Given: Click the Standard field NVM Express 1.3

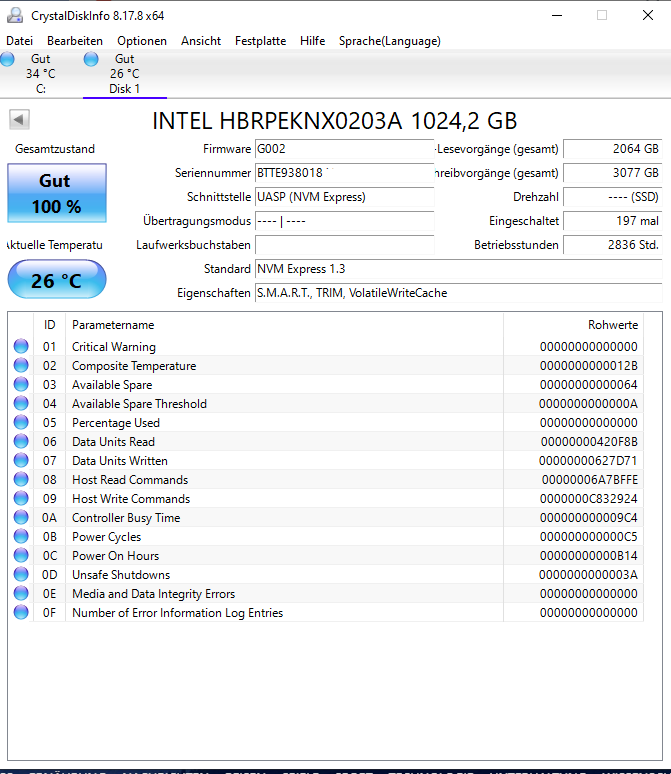Looking at the screenshot, I should pyautogui.click(x=458, y=269).
